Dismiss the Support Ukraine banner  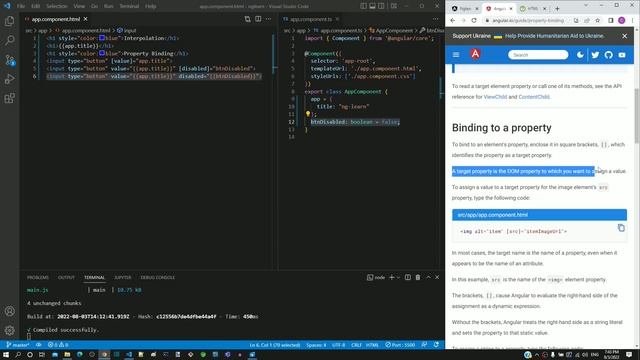(624, 36)
